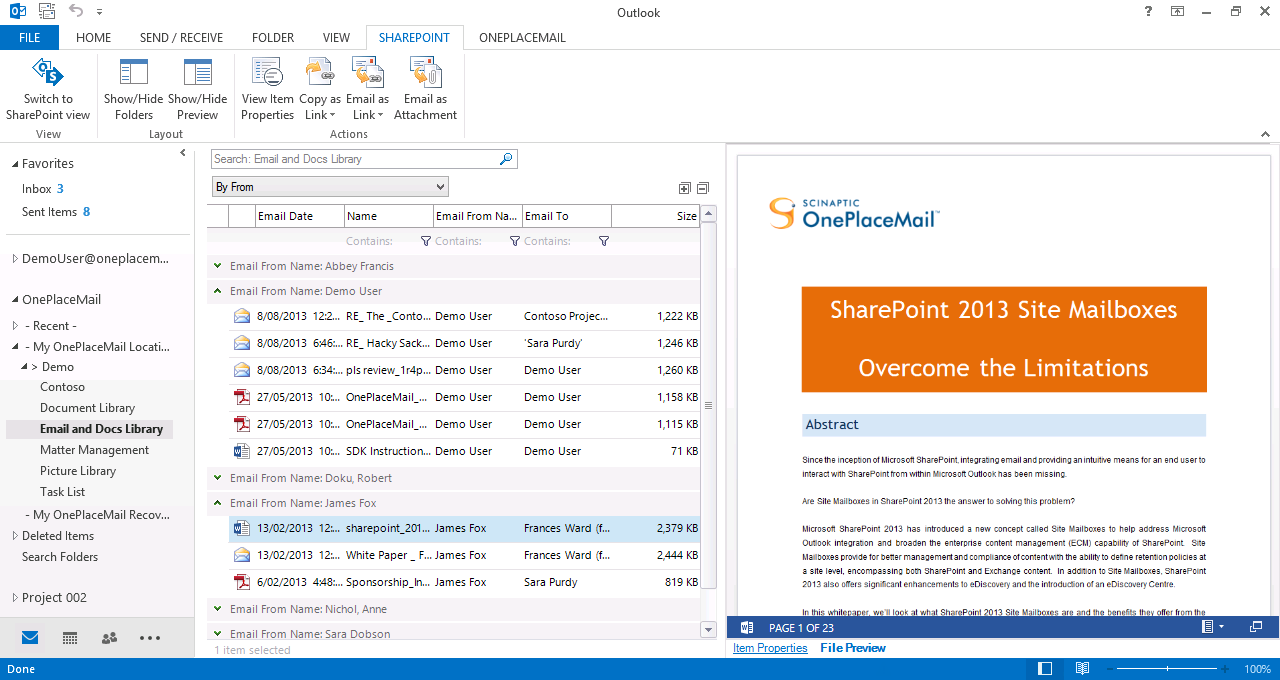Expand the Abbey Francis group

click(217, 266)
